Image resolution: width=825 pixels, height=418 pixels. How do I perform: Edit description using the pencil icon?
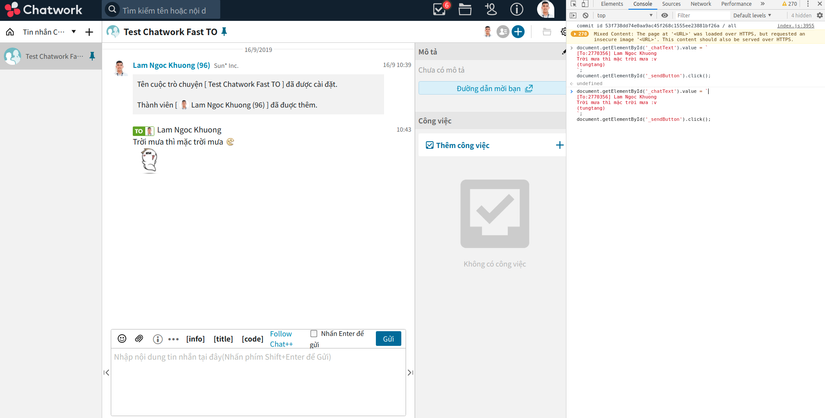[564, 52]
